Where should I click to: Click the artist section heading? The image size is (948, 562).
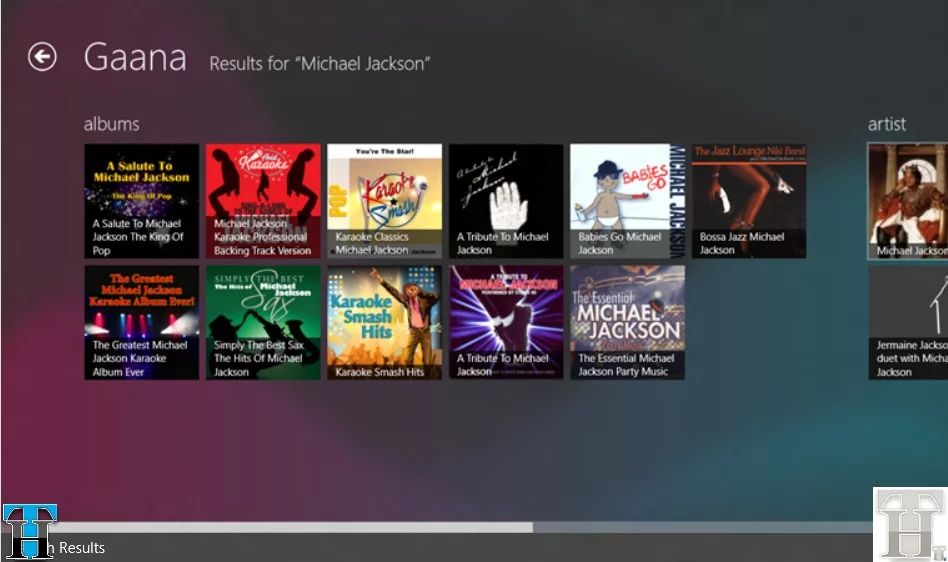coord(887,124)
